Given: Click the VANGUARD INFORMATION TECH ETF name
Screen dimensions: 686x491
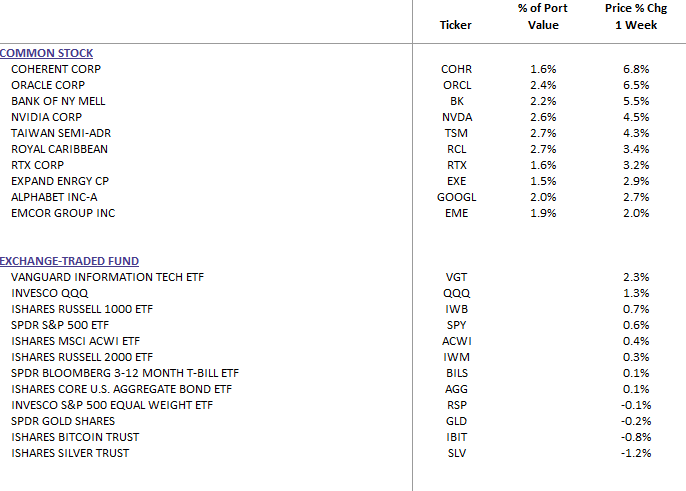Looking at the screenshot, I should pyautogui.click(x=107, y=277).
